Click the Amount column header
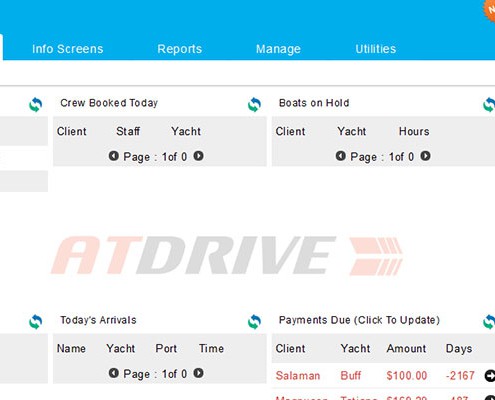The height and width of the screenshot is (400, 495). (406, 348)
